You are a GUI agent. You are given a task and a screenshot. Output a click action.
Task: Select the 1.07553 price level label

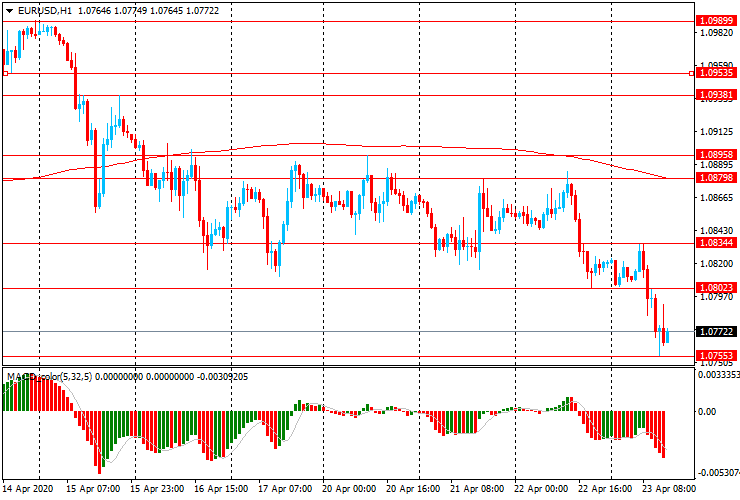[716, 356]
